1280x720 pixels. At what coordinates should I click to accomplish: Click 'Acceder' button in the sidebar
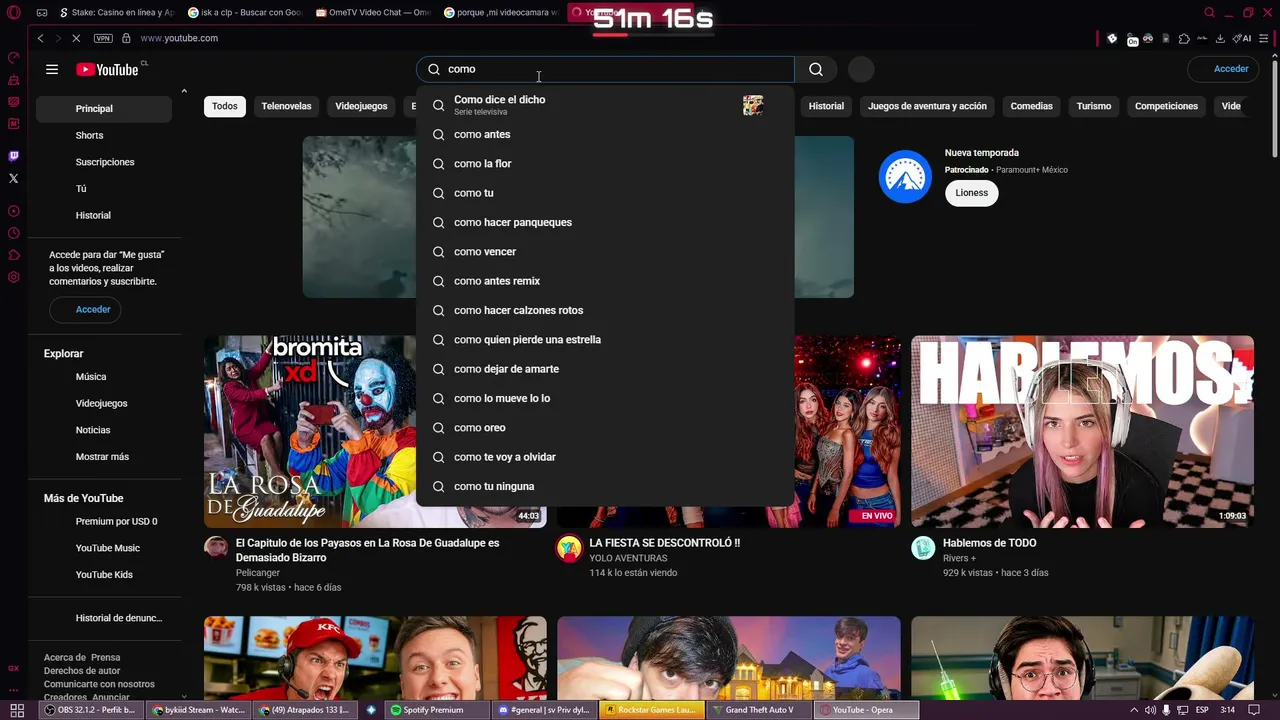click(x=84, y=310)
